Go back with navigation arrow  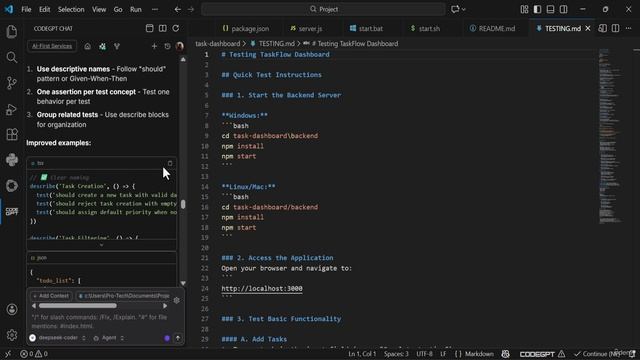pos(178,9)
